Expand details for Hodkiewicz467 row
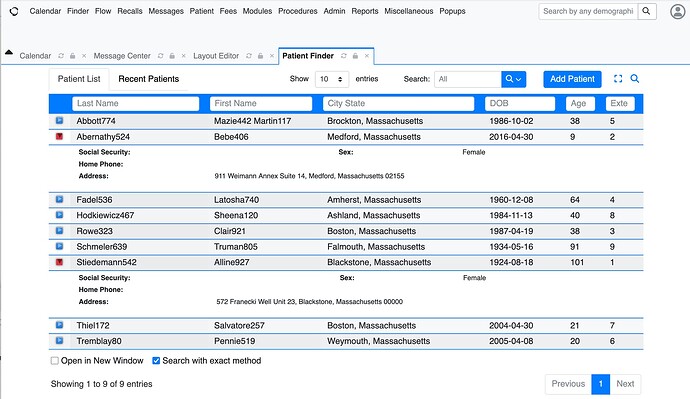This screenshot has width=690, height=399. [59, 215]
